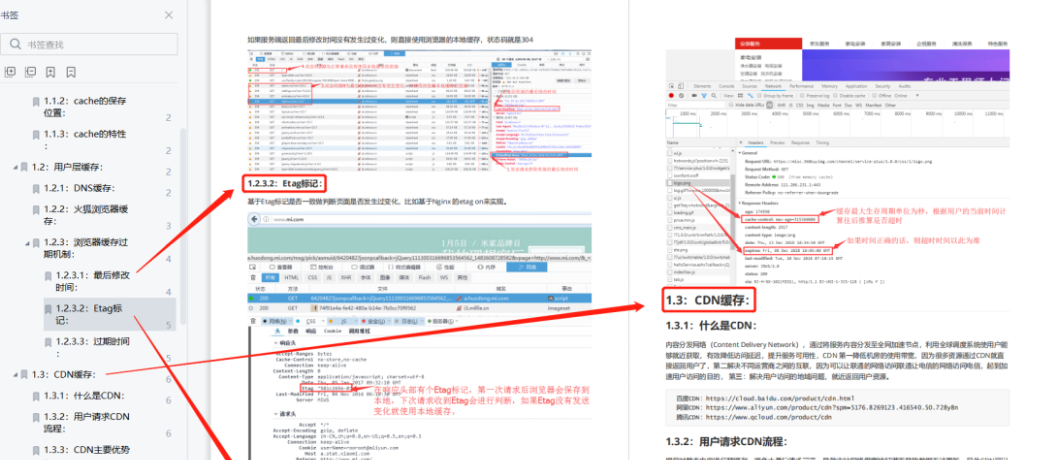Click XHR filter in Firefox network screenshot
1037x460 pixels.
click(x=345, y=278)
